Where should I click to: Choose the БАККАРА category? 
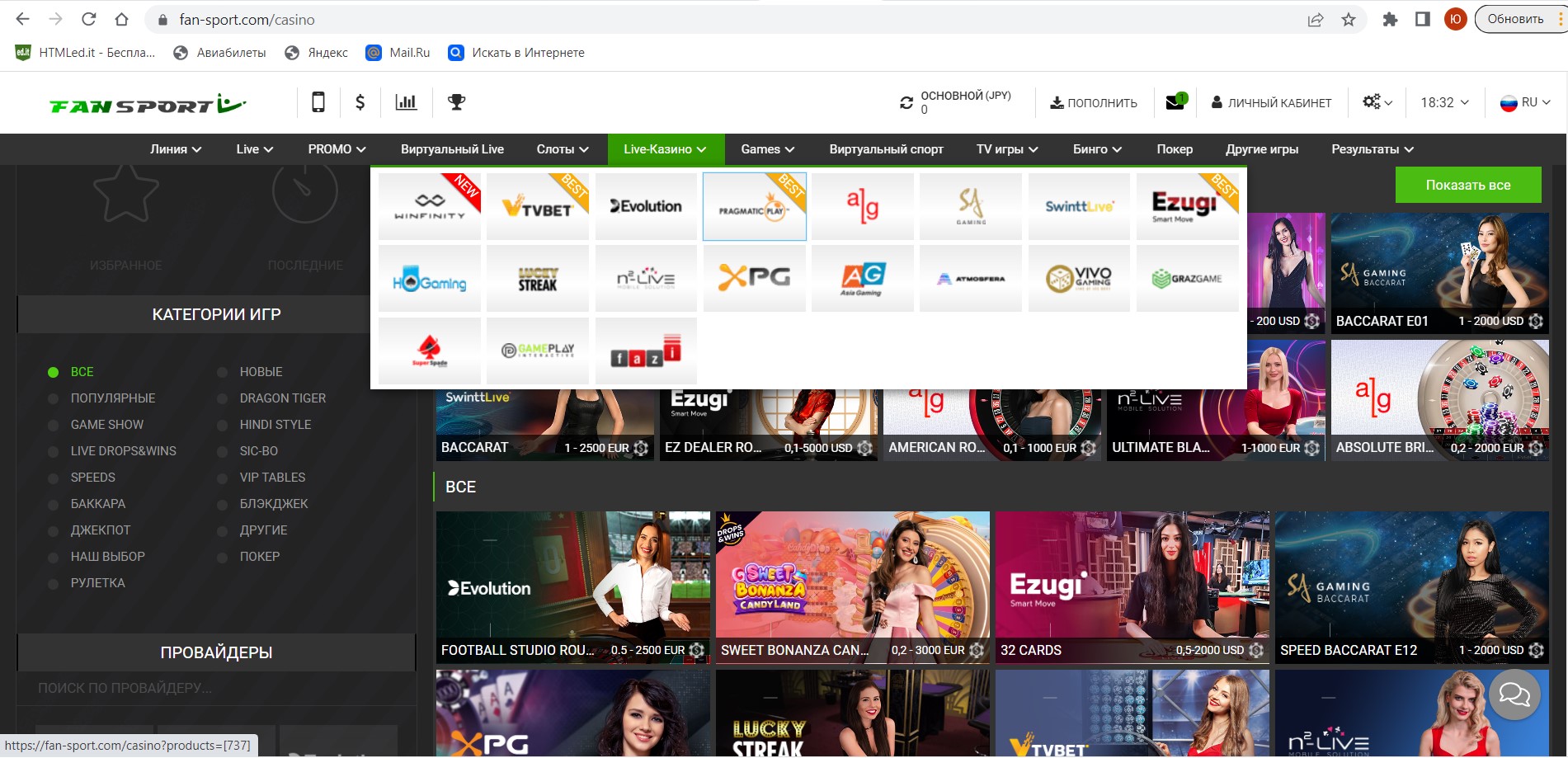tap(98, 504)
